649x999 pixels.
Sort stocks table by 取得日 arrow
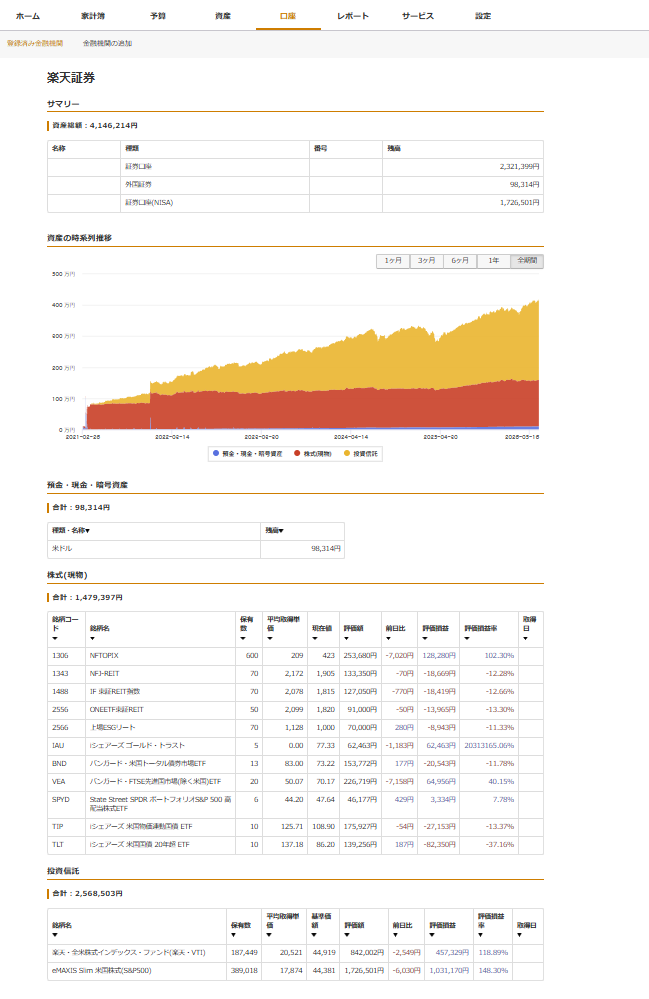[x=525, y=638]
